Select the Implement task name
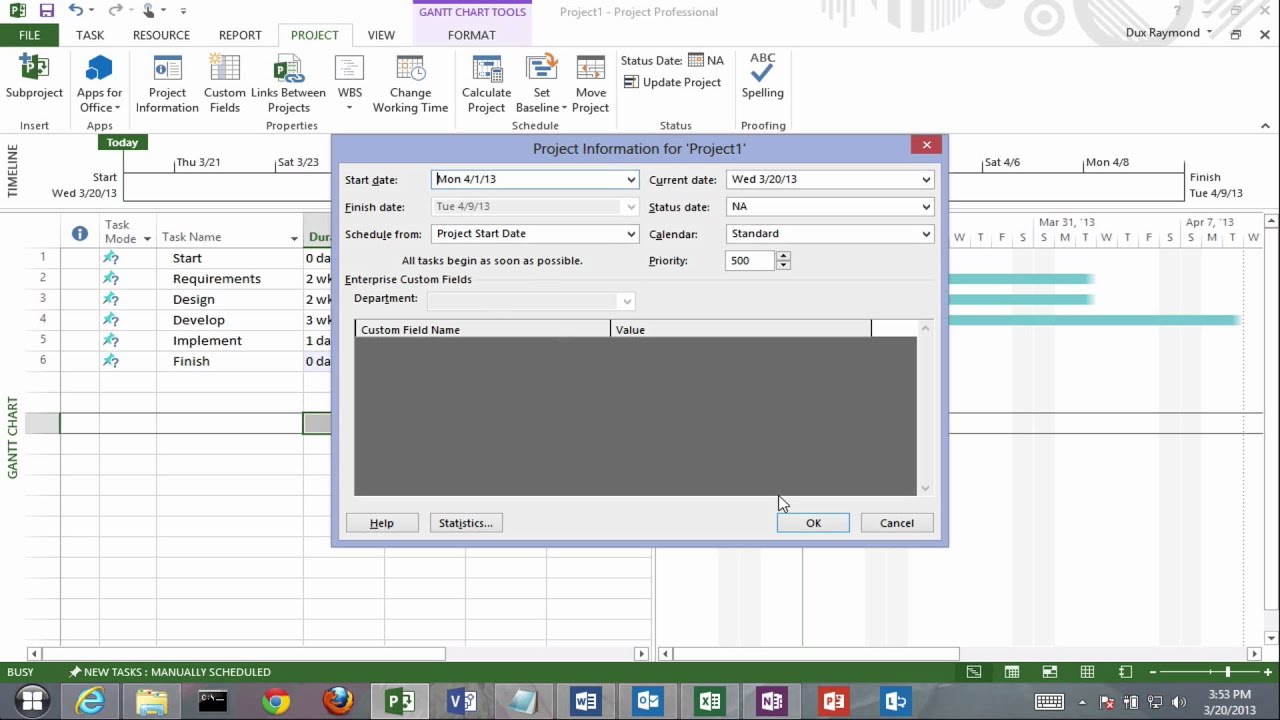This screenshot has height=720, width=1280. point(207,341)
